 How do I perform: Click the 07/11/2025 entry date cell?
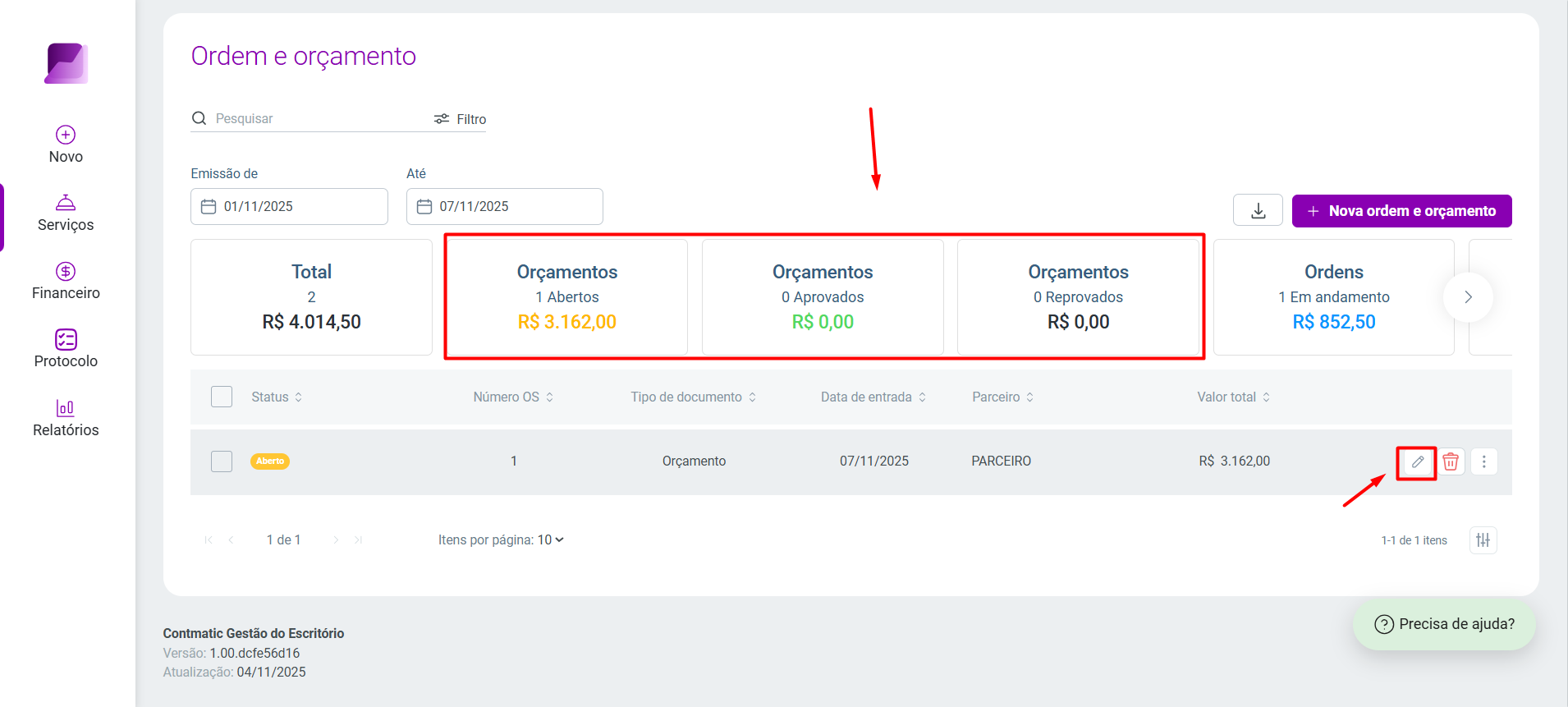tap(874, 461)
